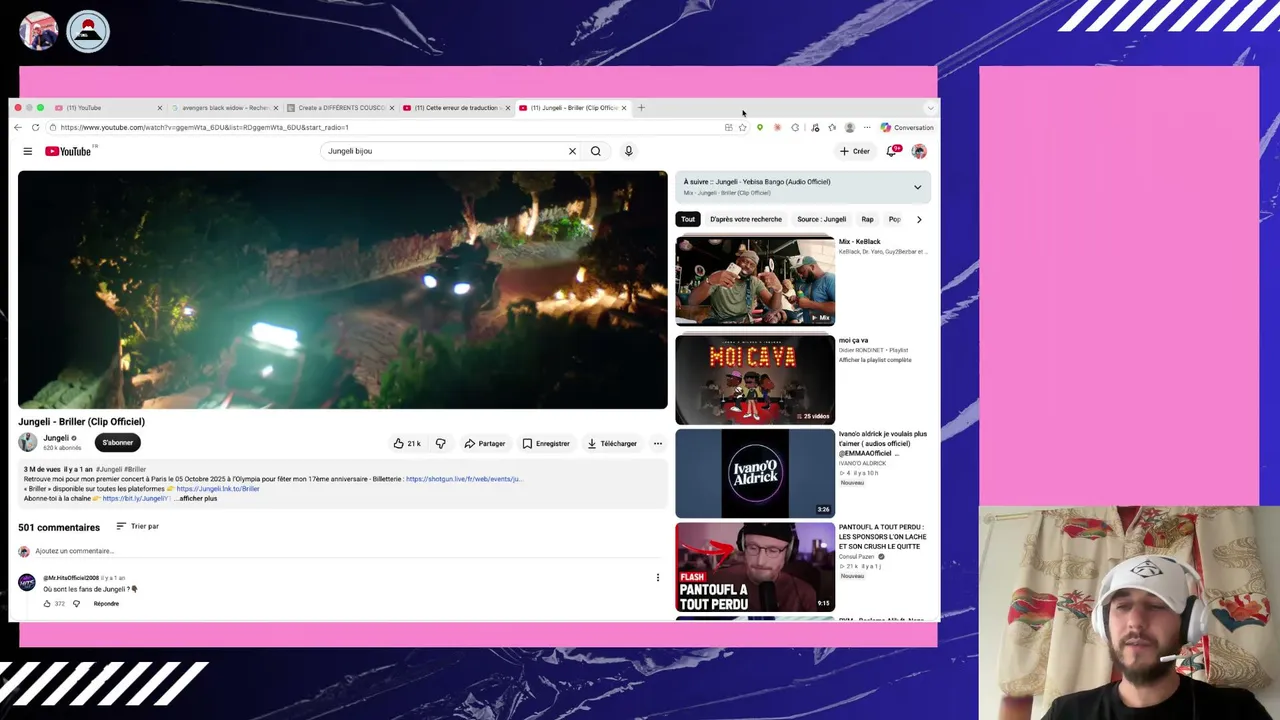Image resolution: width=1280 pixels, height=720 pixels.
Task: Open the notifications bell
Action: [892, 151]
